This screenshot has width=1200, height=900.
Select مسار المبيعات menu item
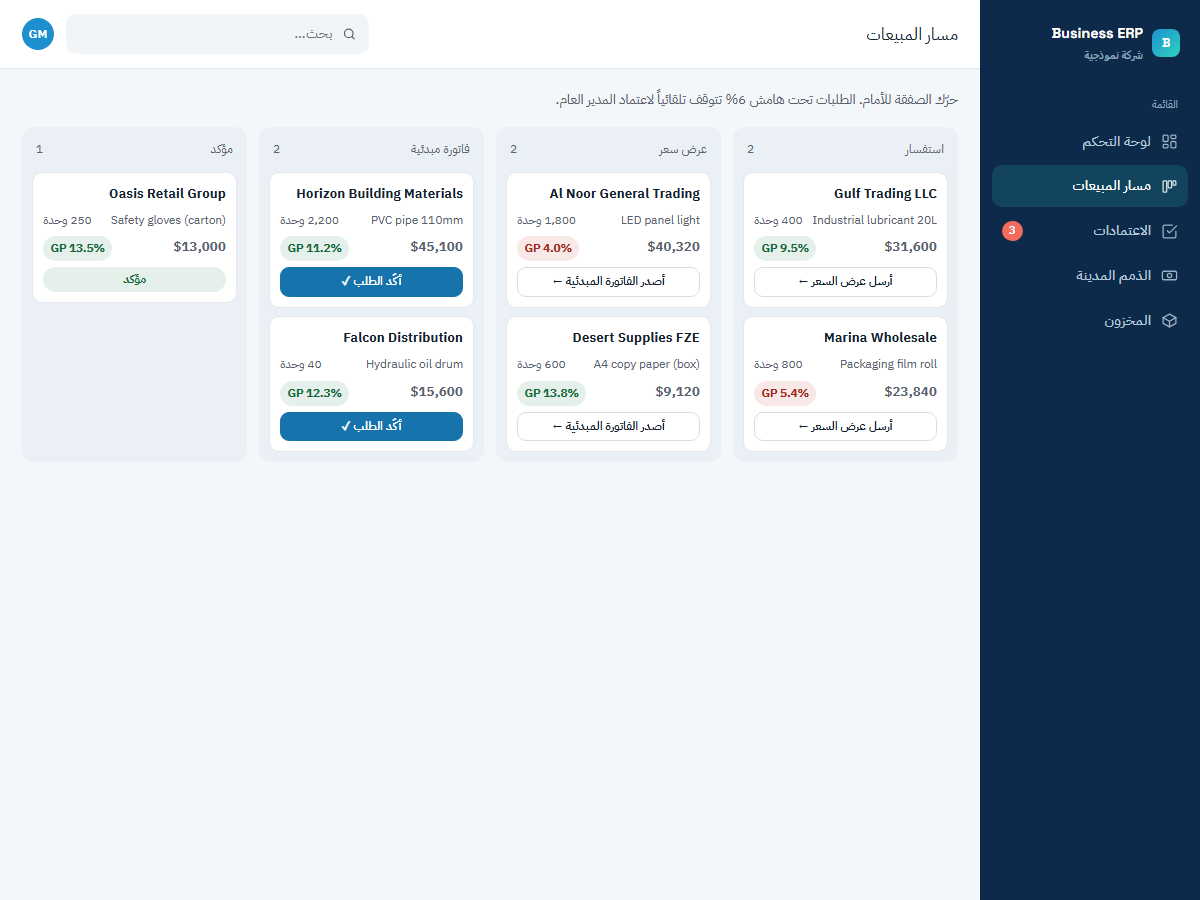(1090, 186)
